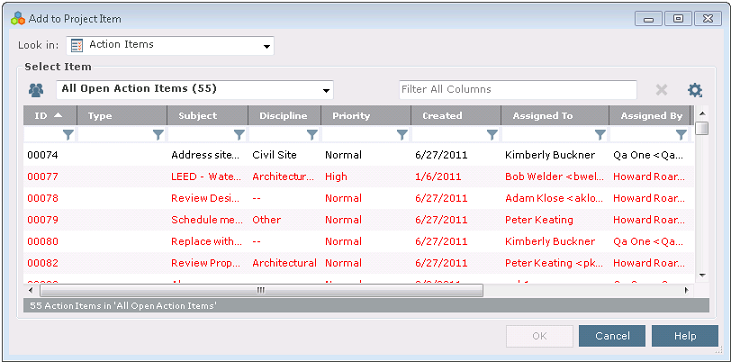Click the Priority column filter funnel icon
The image size is (731, 362).
coord(402,135)
